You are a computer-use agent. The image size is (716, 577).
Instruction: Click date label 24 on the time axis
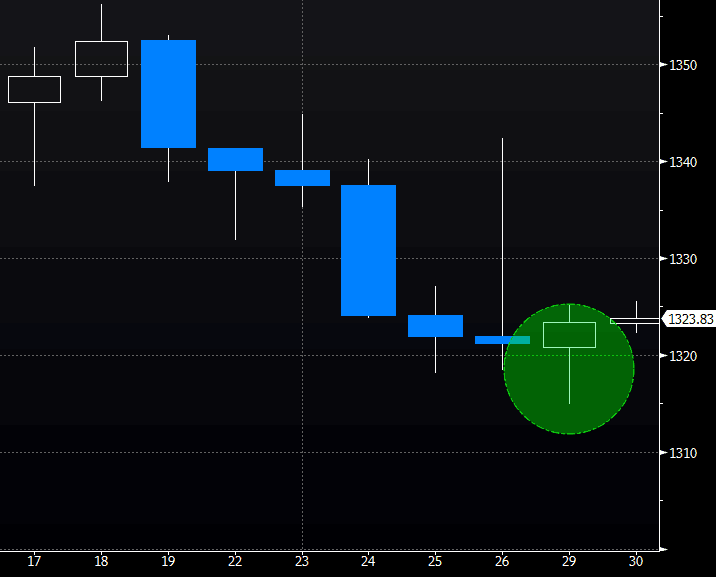pyautogui.click(x=368, y=561)
